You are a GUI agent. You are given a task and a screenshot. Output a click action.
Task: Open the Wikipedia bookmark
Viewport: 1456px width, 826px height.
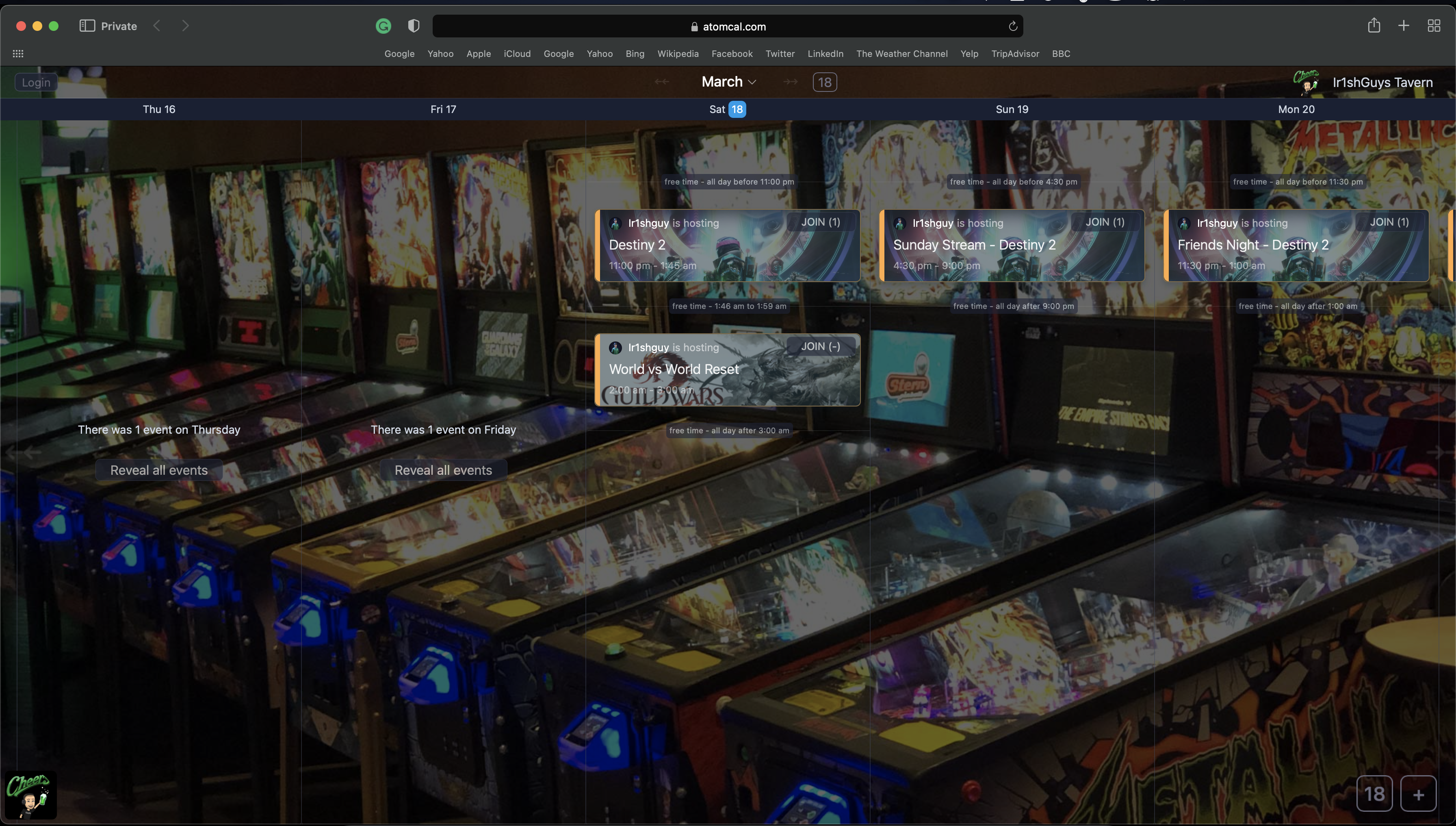click(x=678, y=53)
